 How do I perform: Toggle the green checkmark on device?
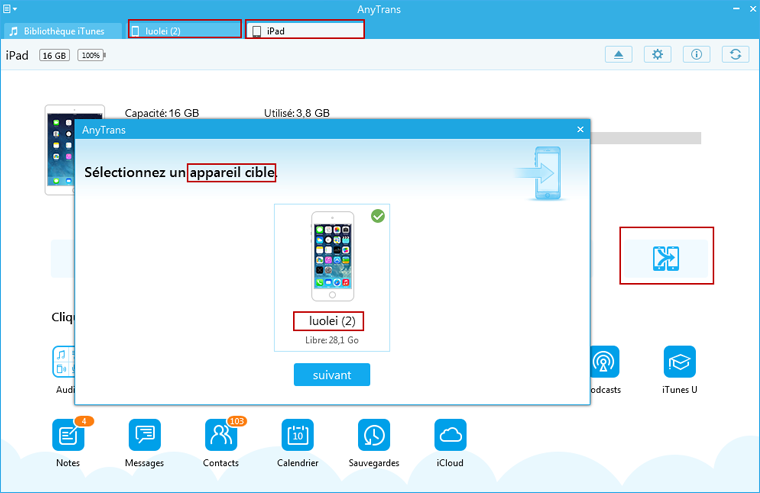point(378,216)
